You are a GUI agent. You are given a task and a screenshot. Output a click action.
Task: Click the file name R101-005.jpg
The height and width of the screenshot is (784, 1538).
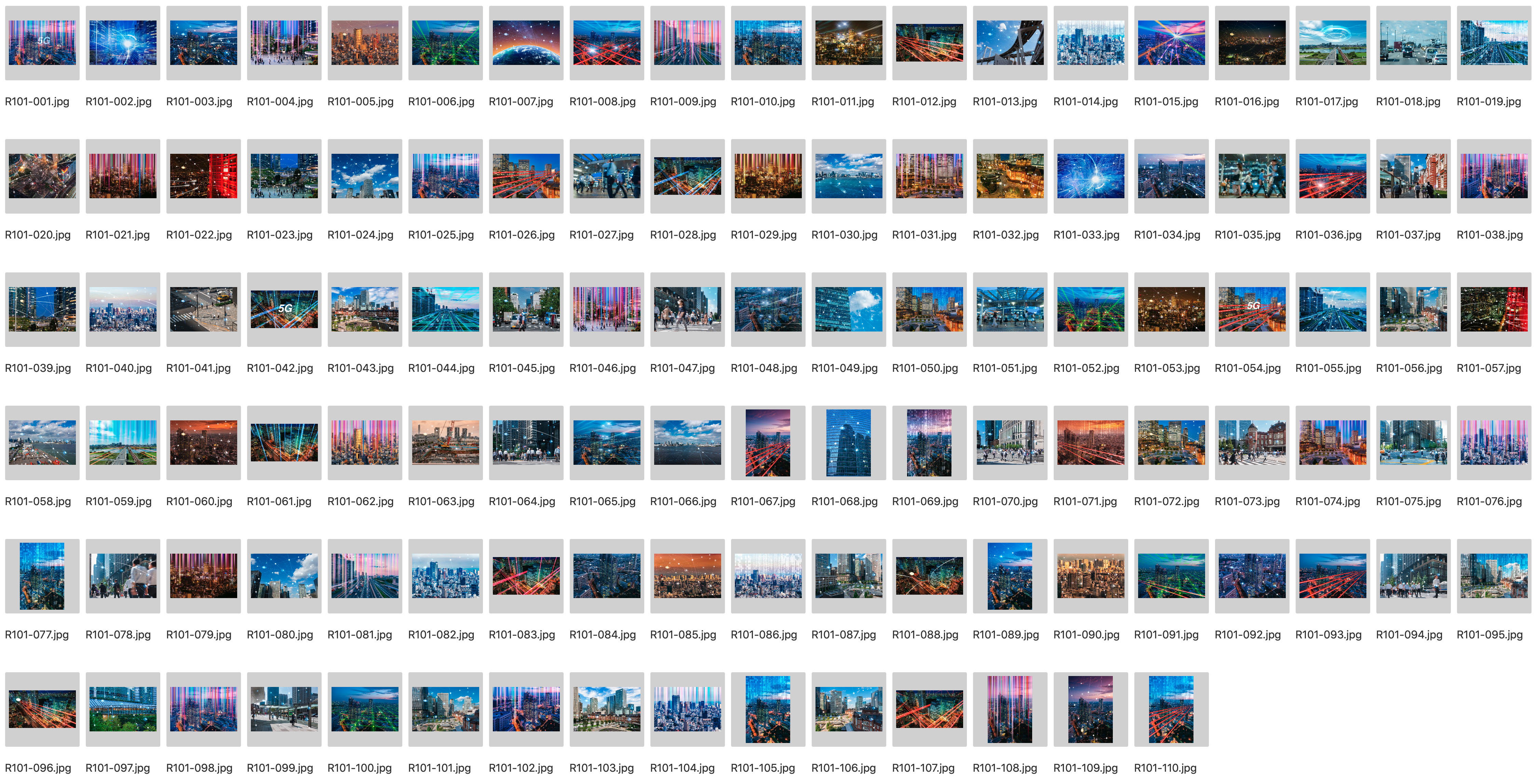pos(360,102)
